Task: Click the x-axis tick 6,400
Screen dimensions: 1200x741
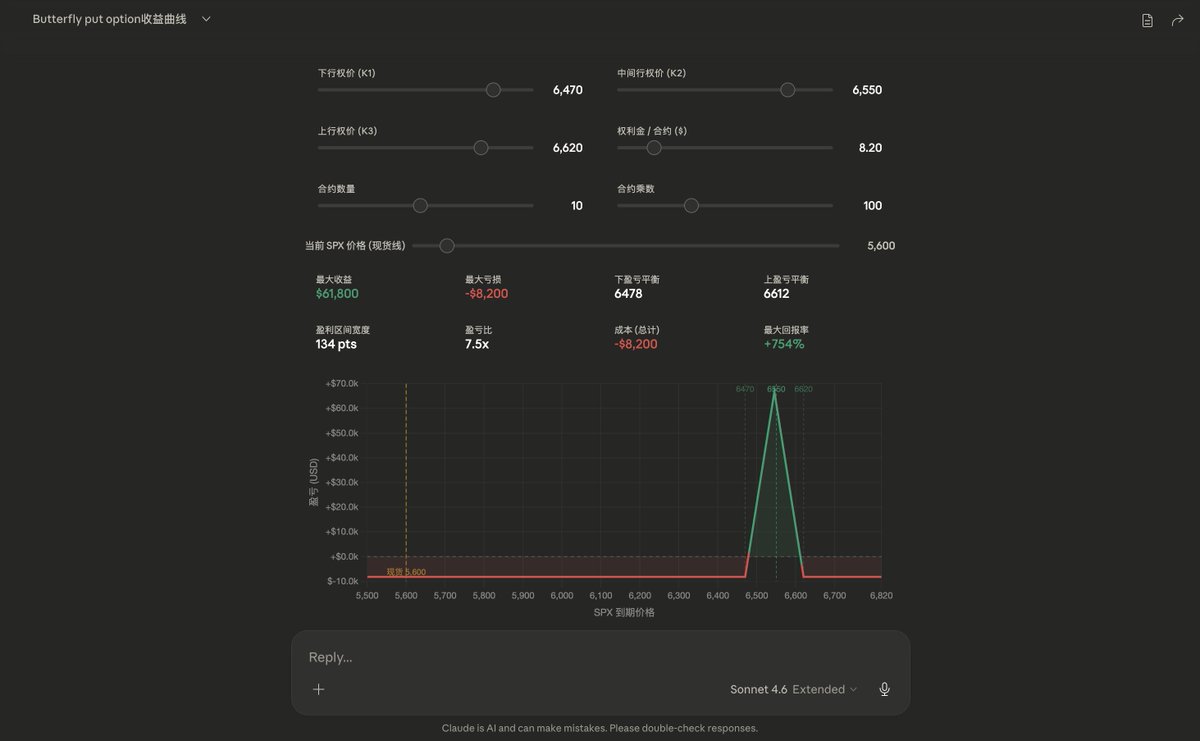Action: (x=717, y=595)
